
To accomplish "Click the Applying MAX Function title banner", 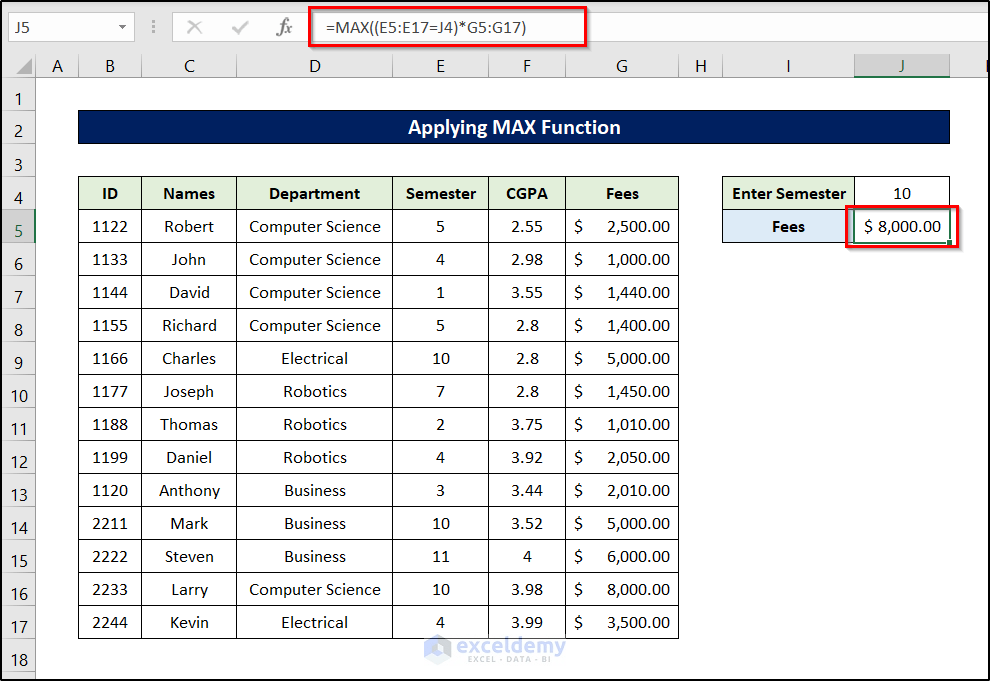I will [x=513, y=127].
